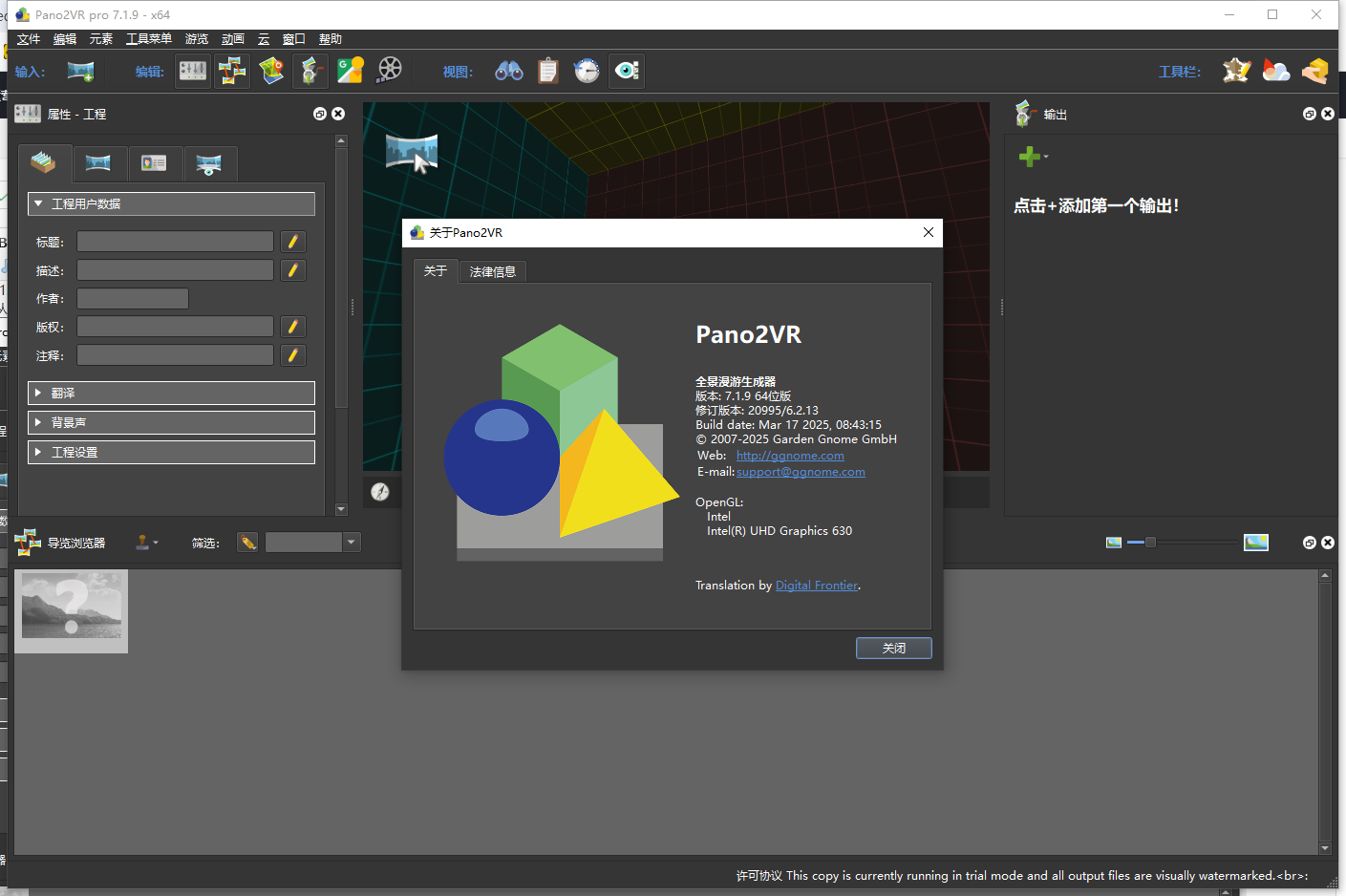
Task: Select the viewing parameters tab icon
Action: pyautogui.click(x=209, y=163)
